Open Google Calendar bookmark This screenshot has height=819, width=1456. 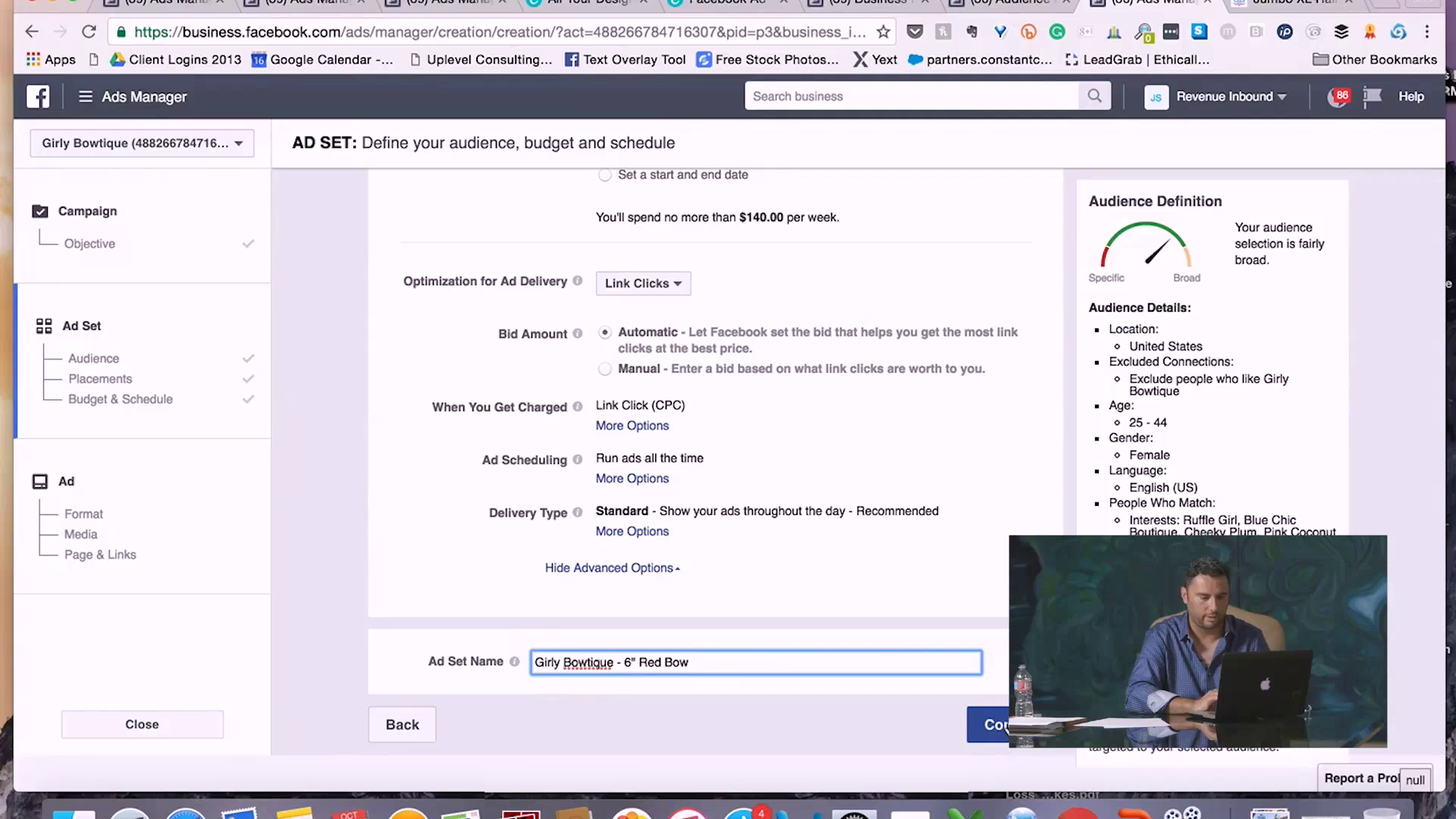tap(322, 59)
